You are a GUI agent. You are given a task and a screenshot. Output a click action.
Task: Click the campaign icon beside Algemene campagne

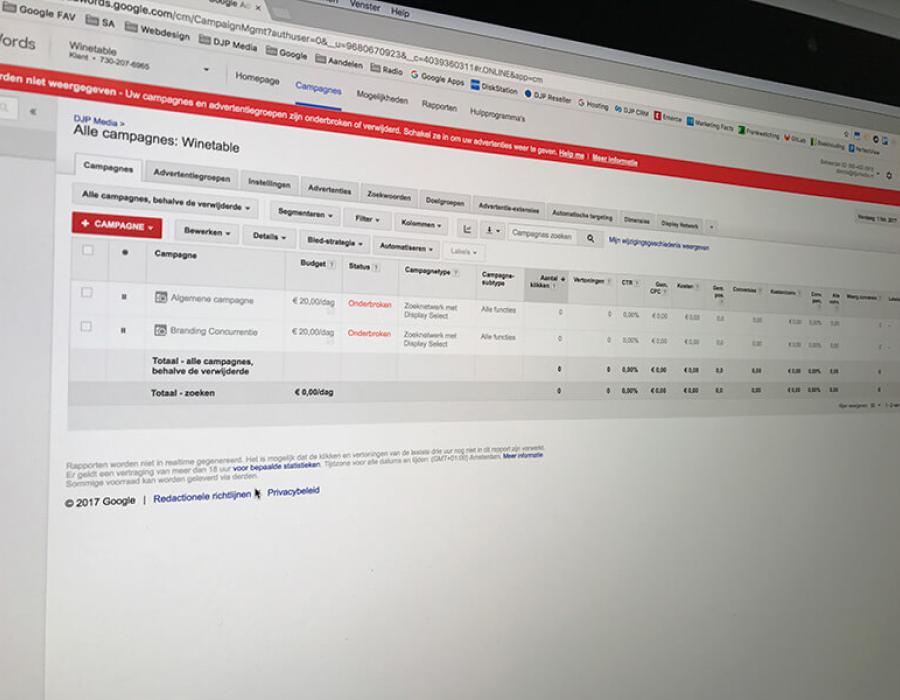[x=161, y=297]
